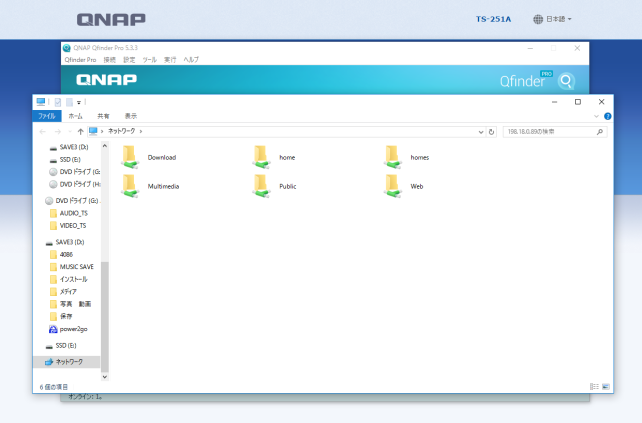Open the ファイル ribbon tab
The height and width of the screenshot is (423, 642).
click(47, 116)
